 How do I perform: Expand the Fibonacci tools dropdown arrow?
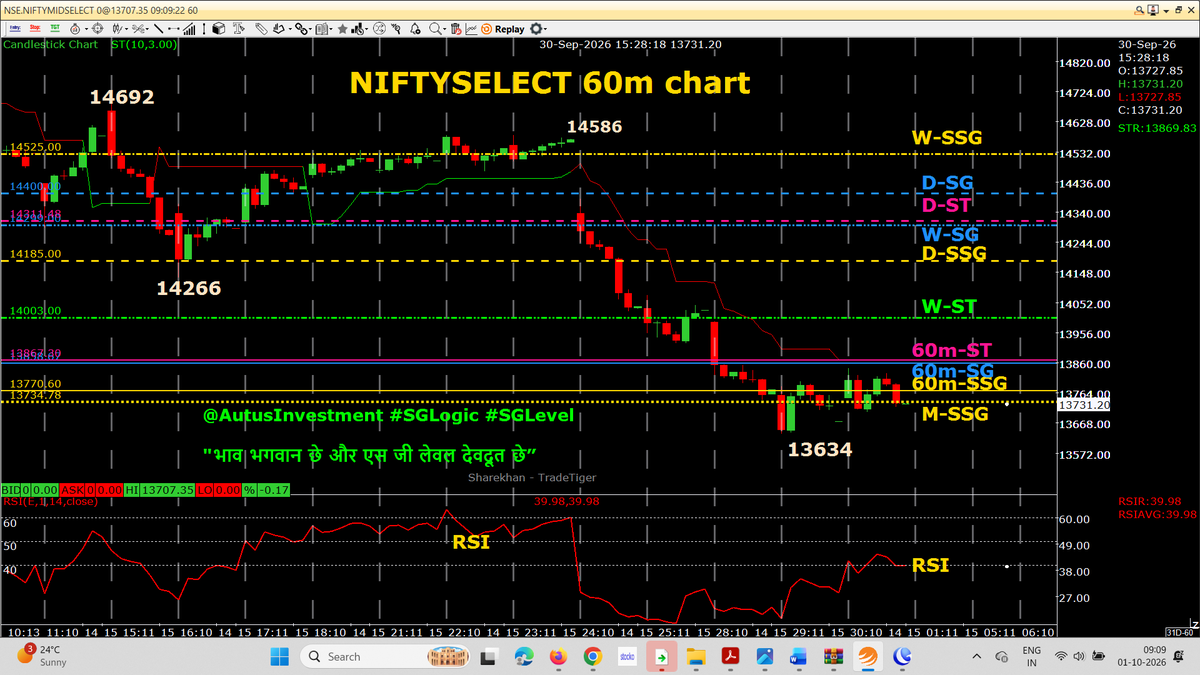tap(148, 30)
